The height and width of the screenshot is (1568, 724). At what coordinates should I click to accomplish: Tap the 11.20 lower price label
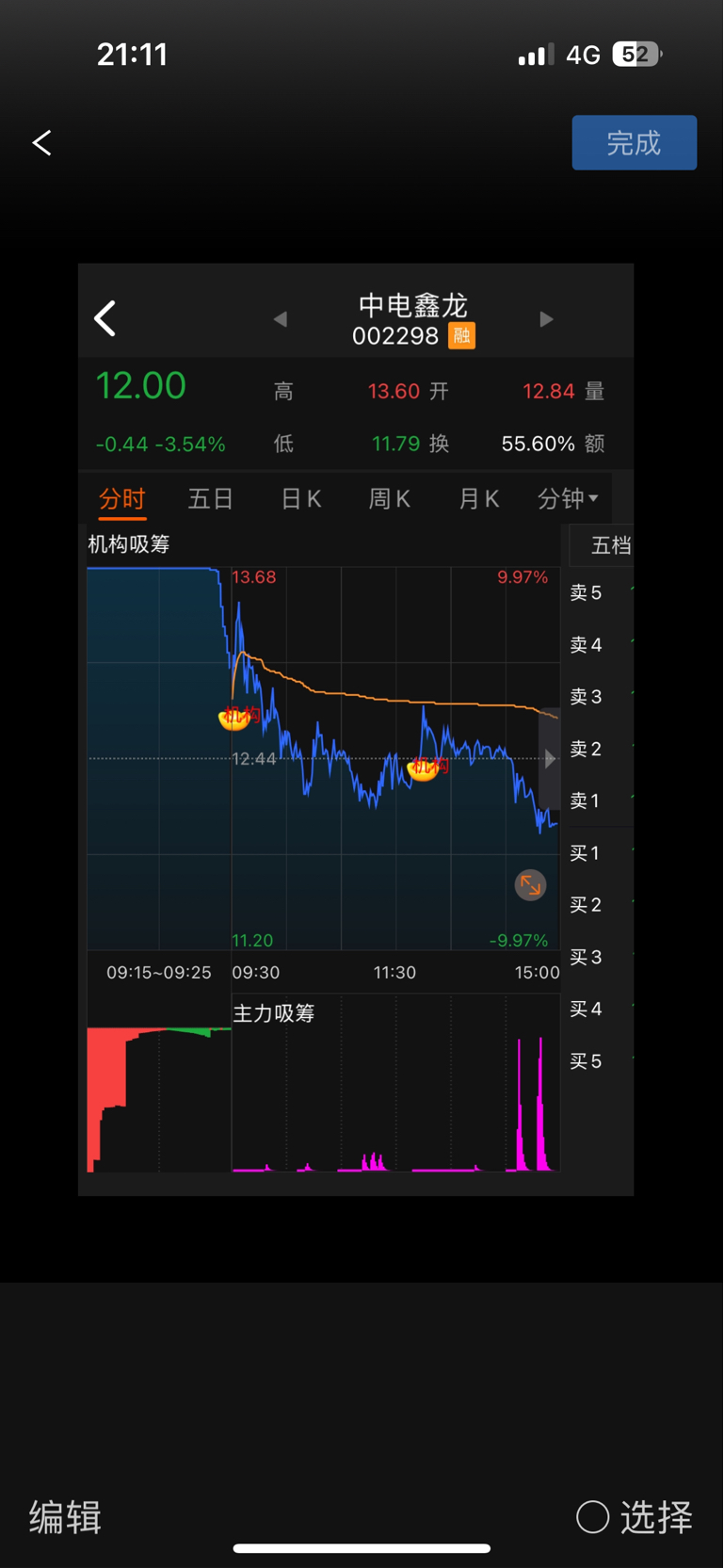[252, 940]
